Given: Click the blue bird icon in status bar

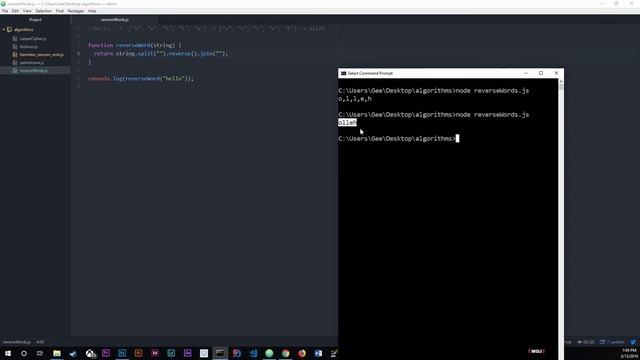Looking at the screenshot, I should tap(633, 342).
